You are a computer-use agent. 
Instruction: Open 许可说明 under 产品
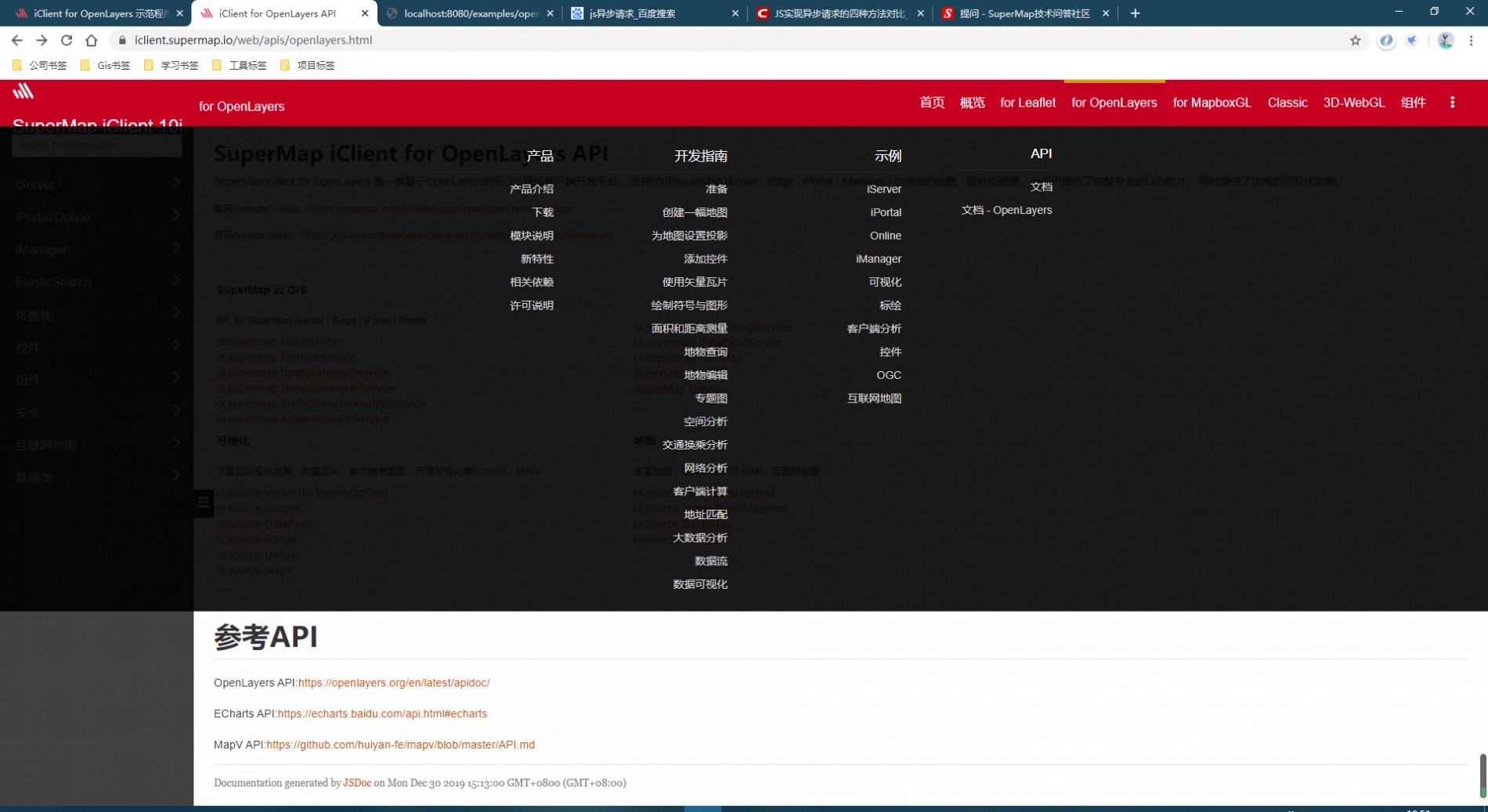(x=531, y=305)
